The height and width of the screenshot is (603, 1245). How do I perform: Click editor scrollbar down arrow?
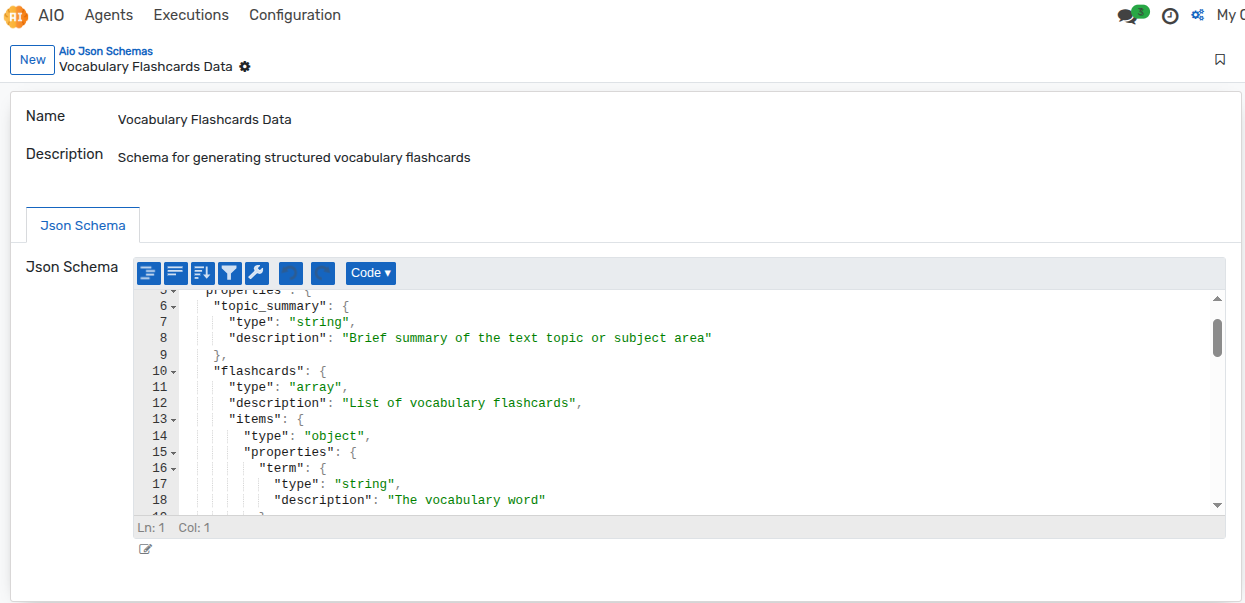click(x=1217, y=506)
